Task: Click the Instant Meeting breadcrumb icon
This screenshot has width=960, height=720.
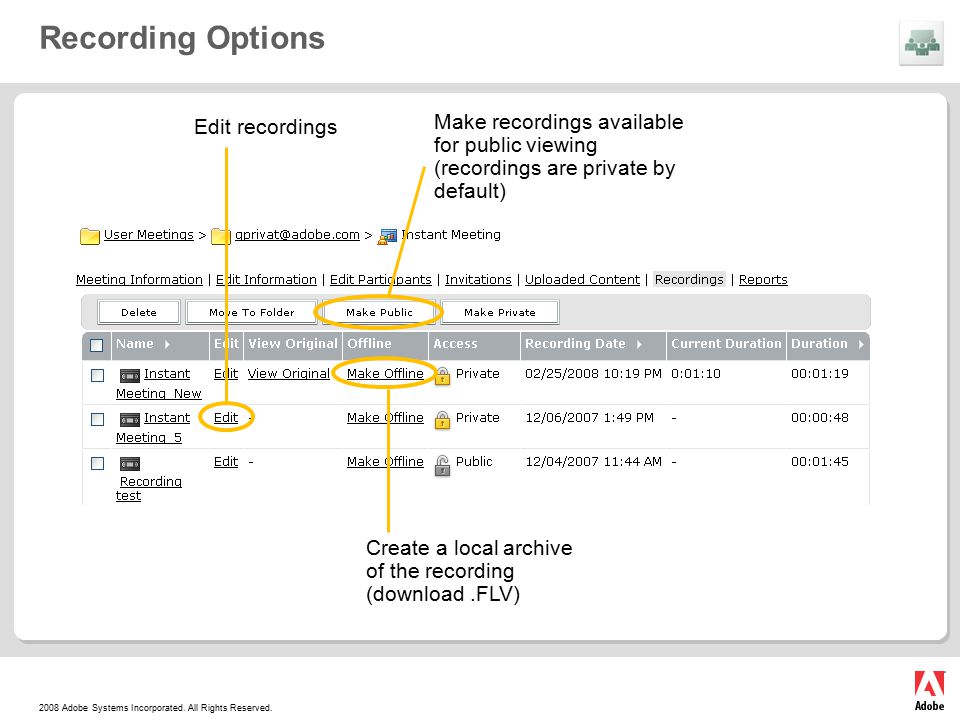Action: point(387,236)
